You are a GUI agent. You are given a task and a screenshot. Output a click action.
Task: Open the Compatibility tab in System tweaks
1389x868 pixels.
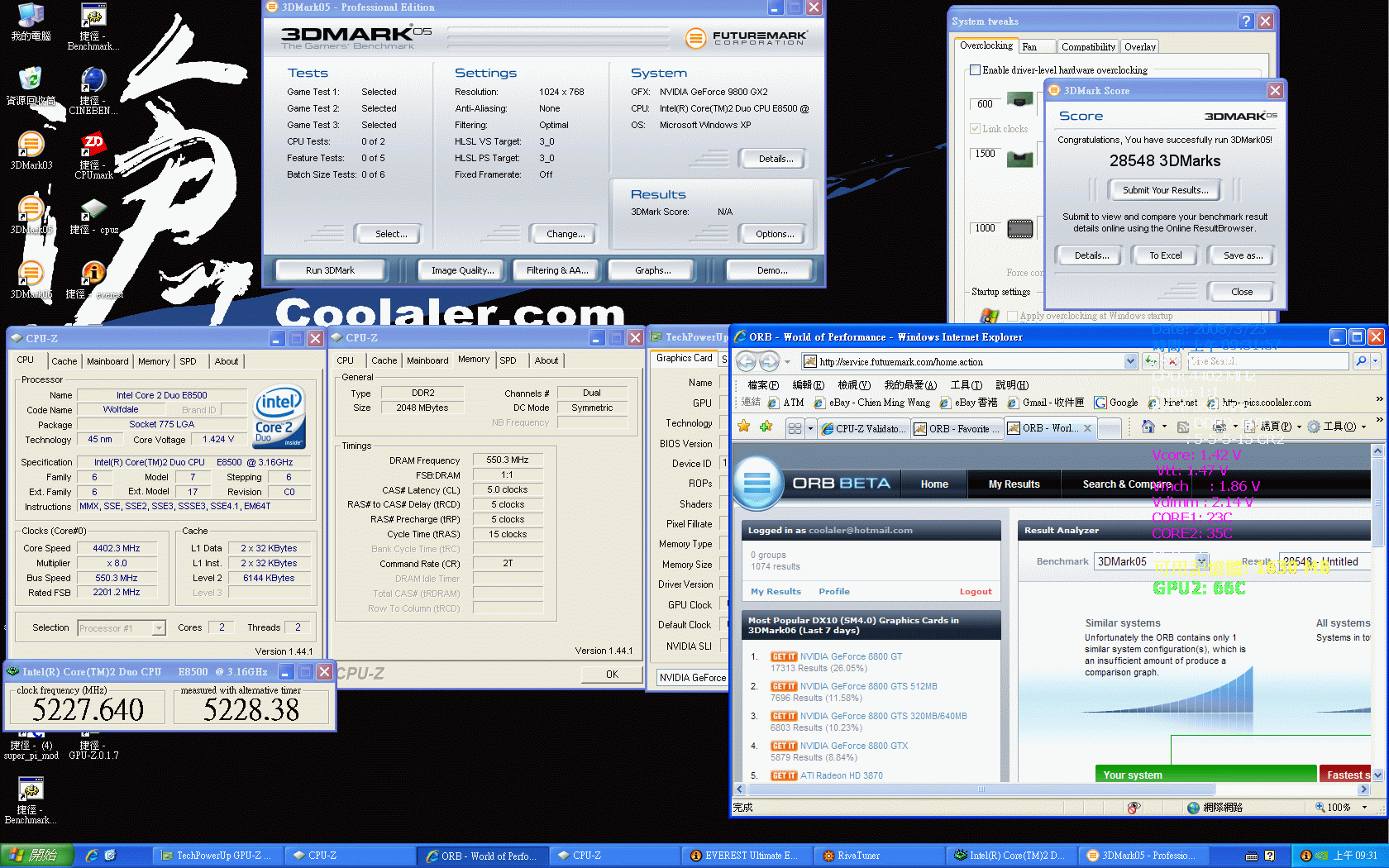(1088, 47)
